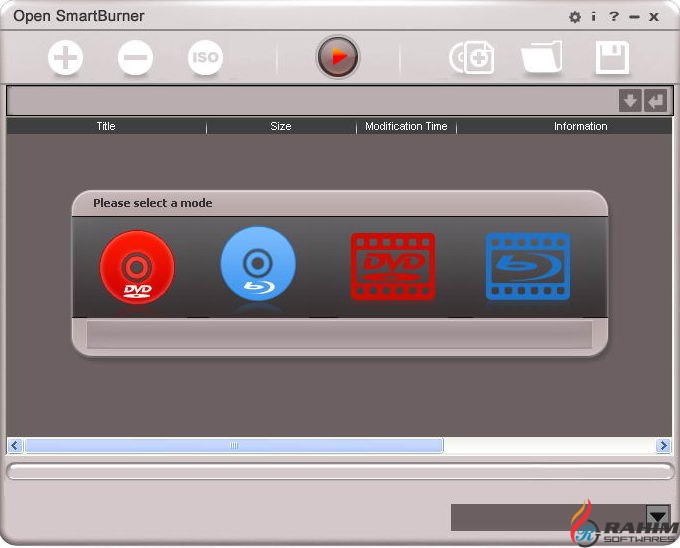Click the down arrow button in path bar
Image resolution: width=680 pixels, height=548 pixels.
click(x=630, y=101)
